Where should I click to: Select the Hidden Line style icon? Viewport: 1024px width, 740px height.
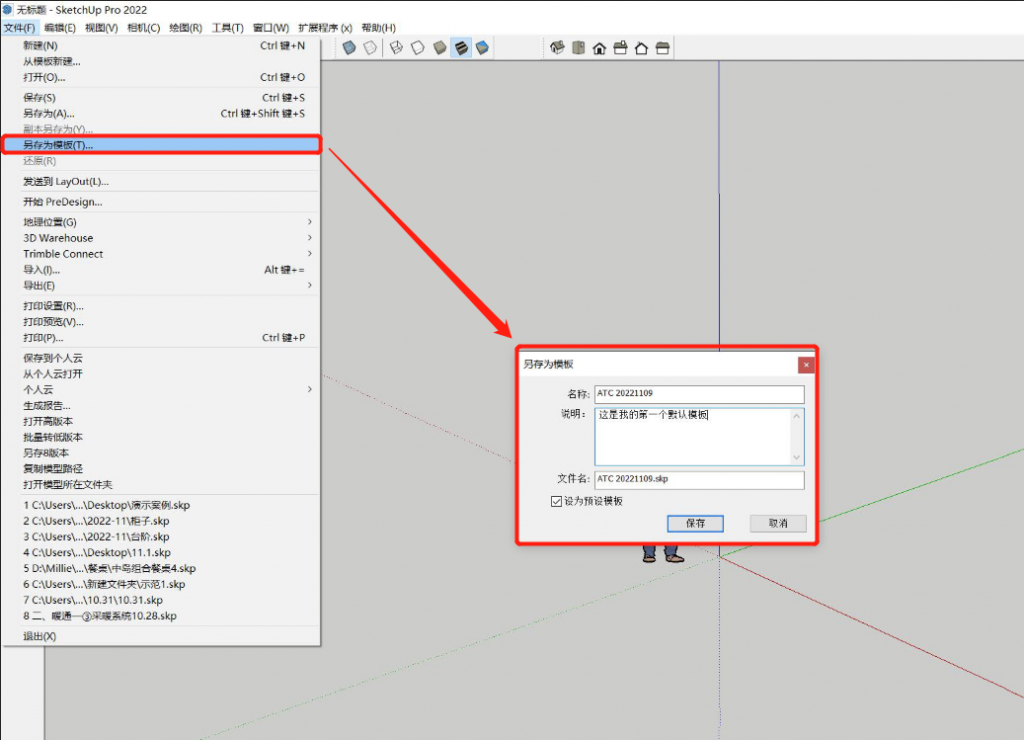[x=418, y=48]
